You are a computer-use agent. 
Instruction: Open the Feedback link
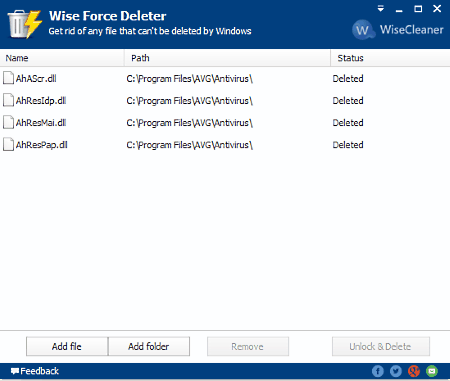(x=35, y=371)
